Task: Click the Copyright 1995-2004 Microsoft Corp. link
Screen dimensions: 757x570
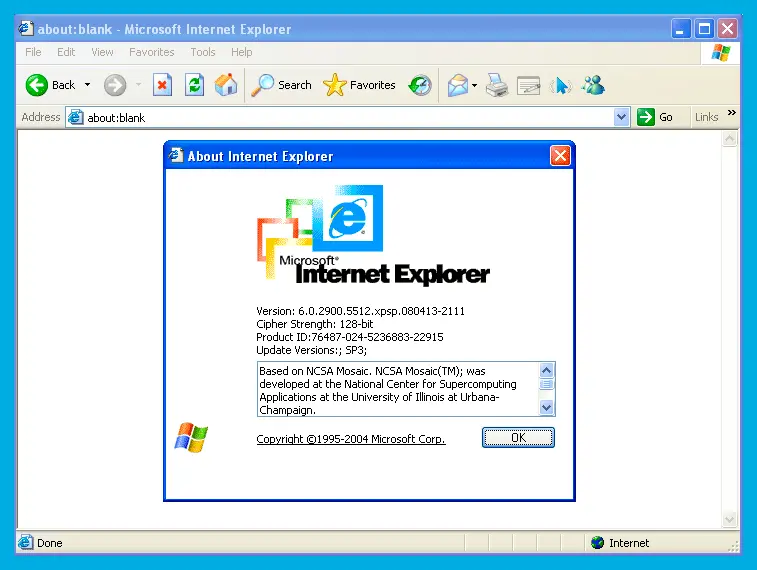Action: tap(350, 439)
